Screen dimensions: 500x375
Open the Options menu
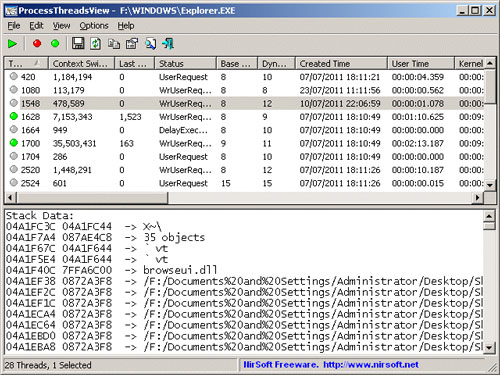pyautogui.click(x=94, y=26)
